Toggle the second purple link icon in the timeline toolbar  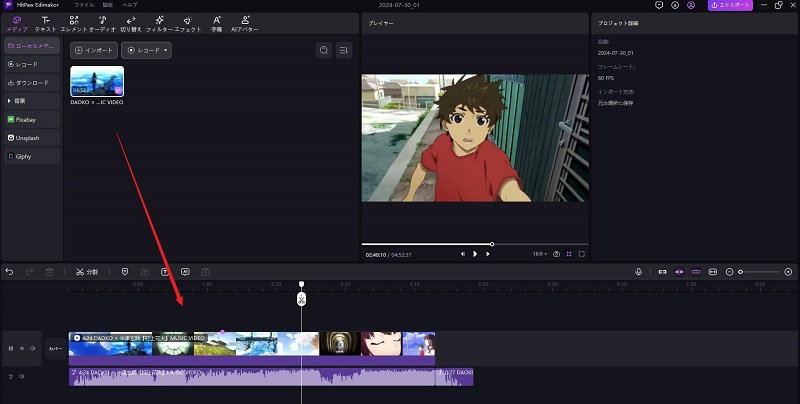point(696,272)
